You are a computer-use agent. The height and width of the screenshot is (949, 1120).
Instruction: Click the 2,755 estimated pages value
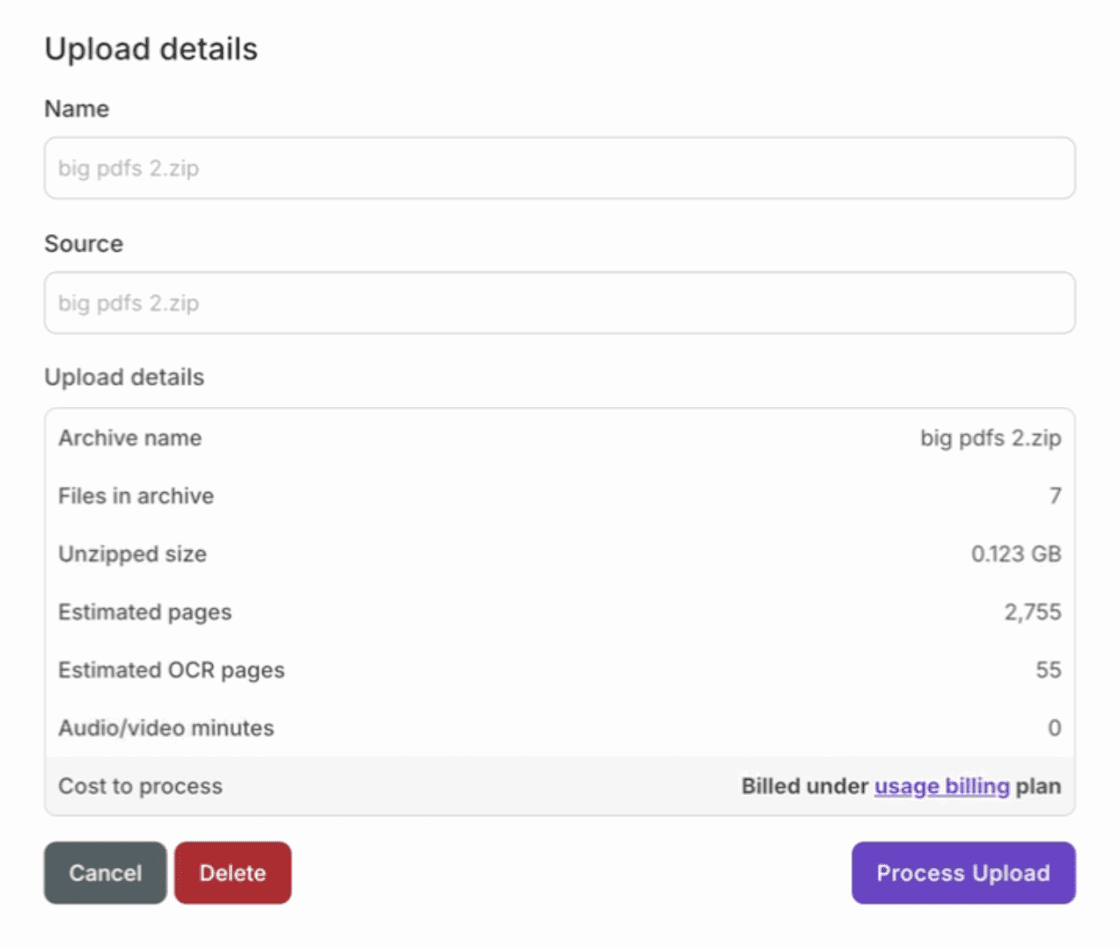pyautogui.click(x=1033, y=612)
